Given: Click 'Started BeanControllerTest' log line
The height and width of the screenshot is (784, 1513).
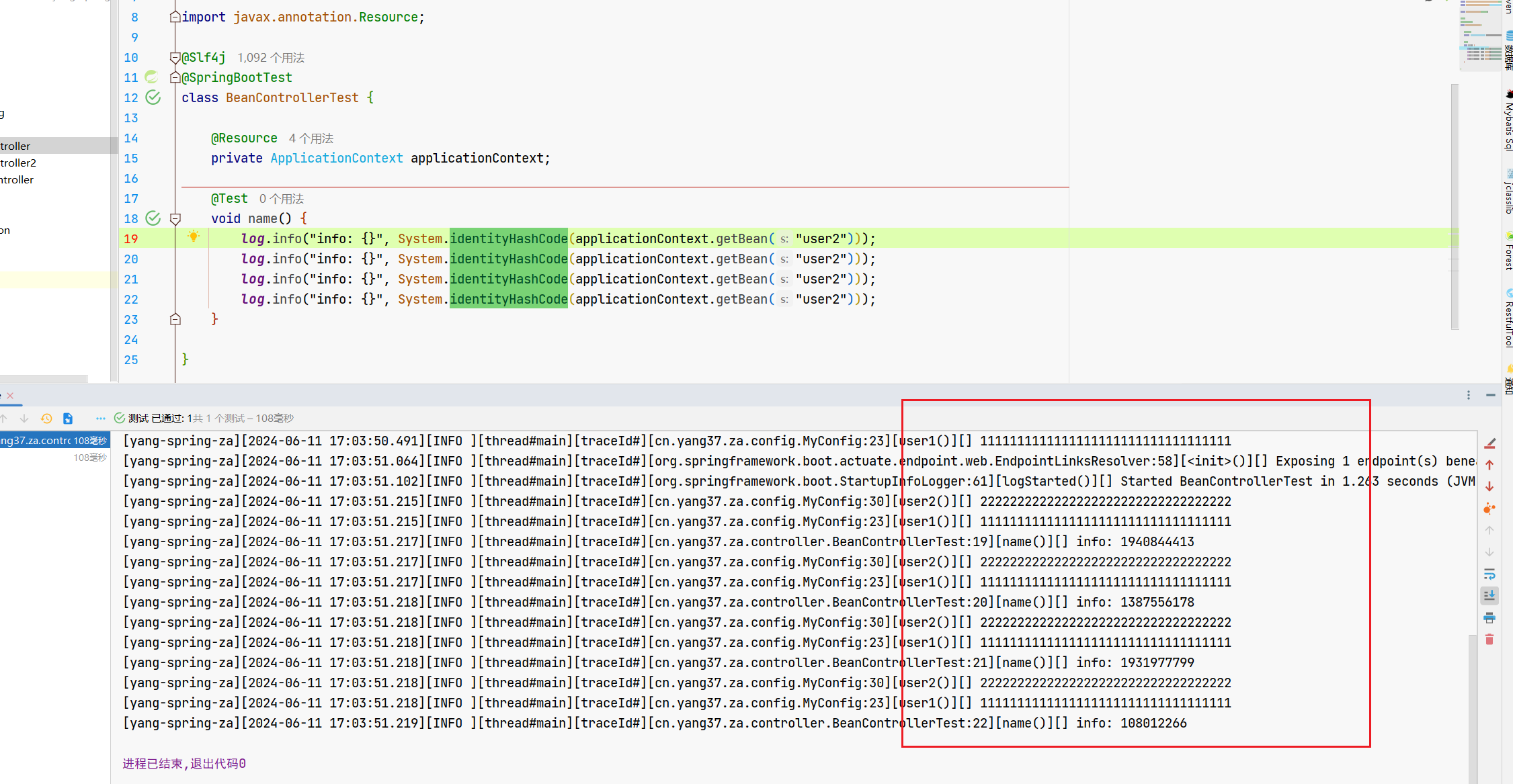Looking at the screenshot, I should (x=799, y=481).
